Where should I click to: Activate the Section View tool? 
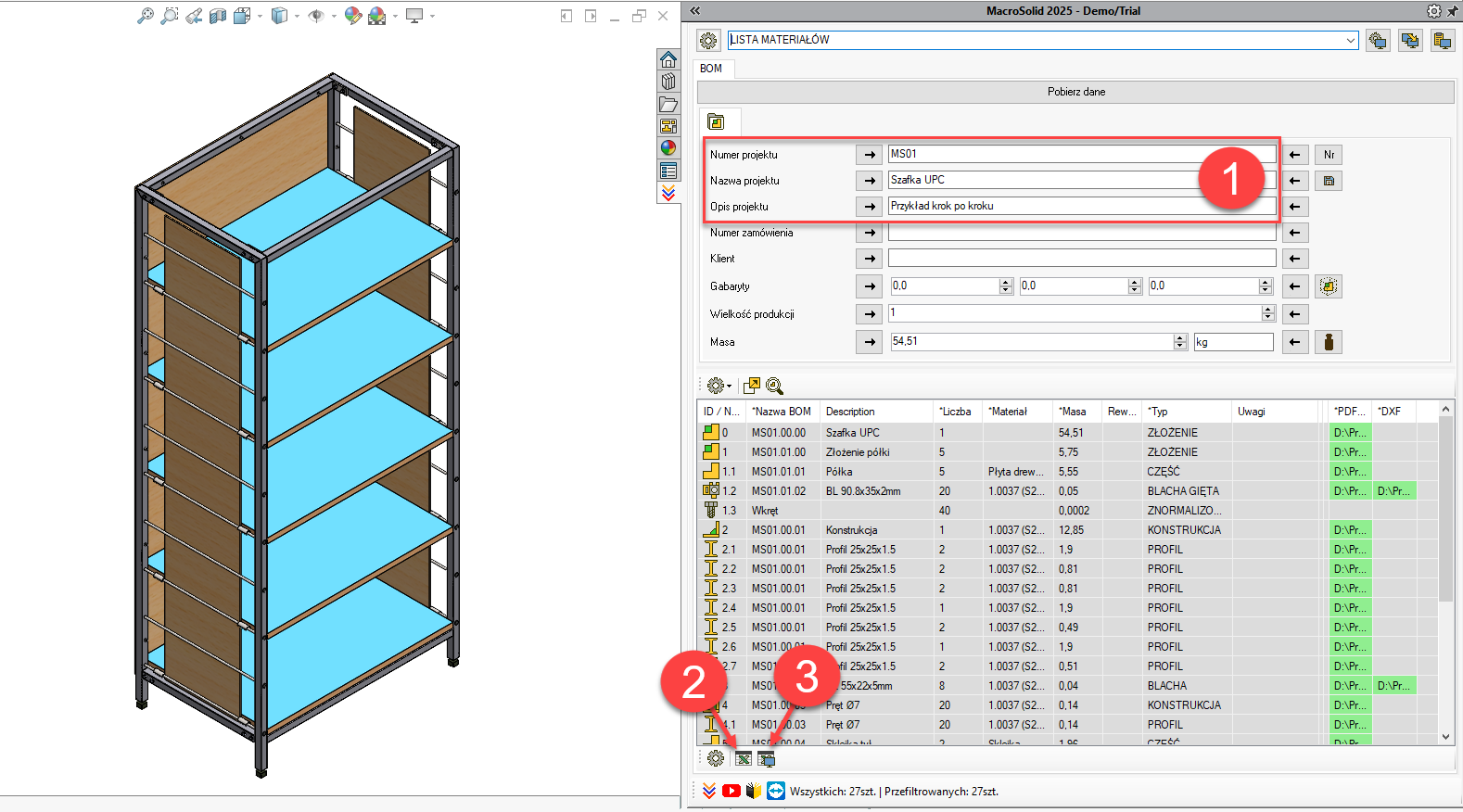(218, 16)
